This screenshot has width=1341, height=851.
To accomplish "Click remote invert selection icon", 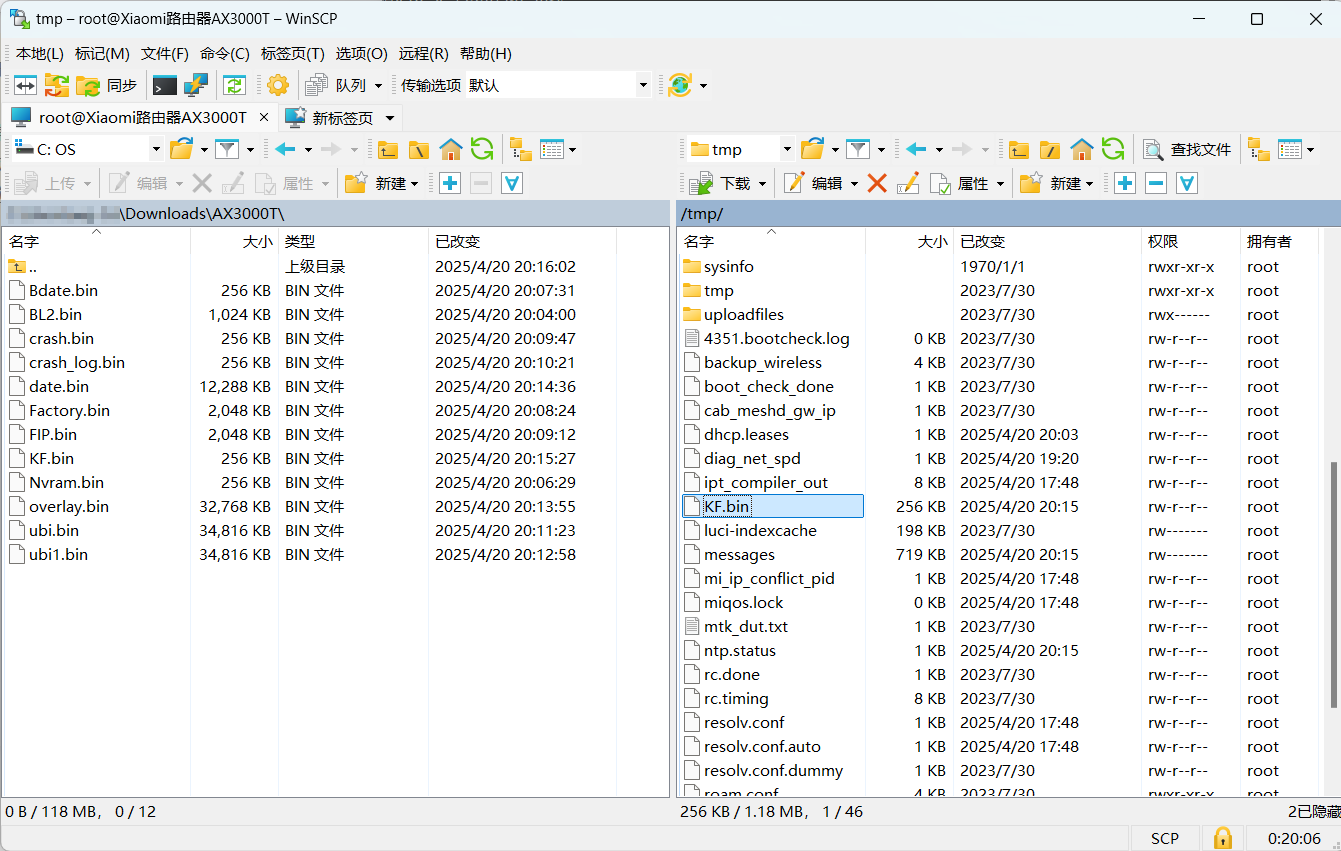I will click(x=1187, y=183).
